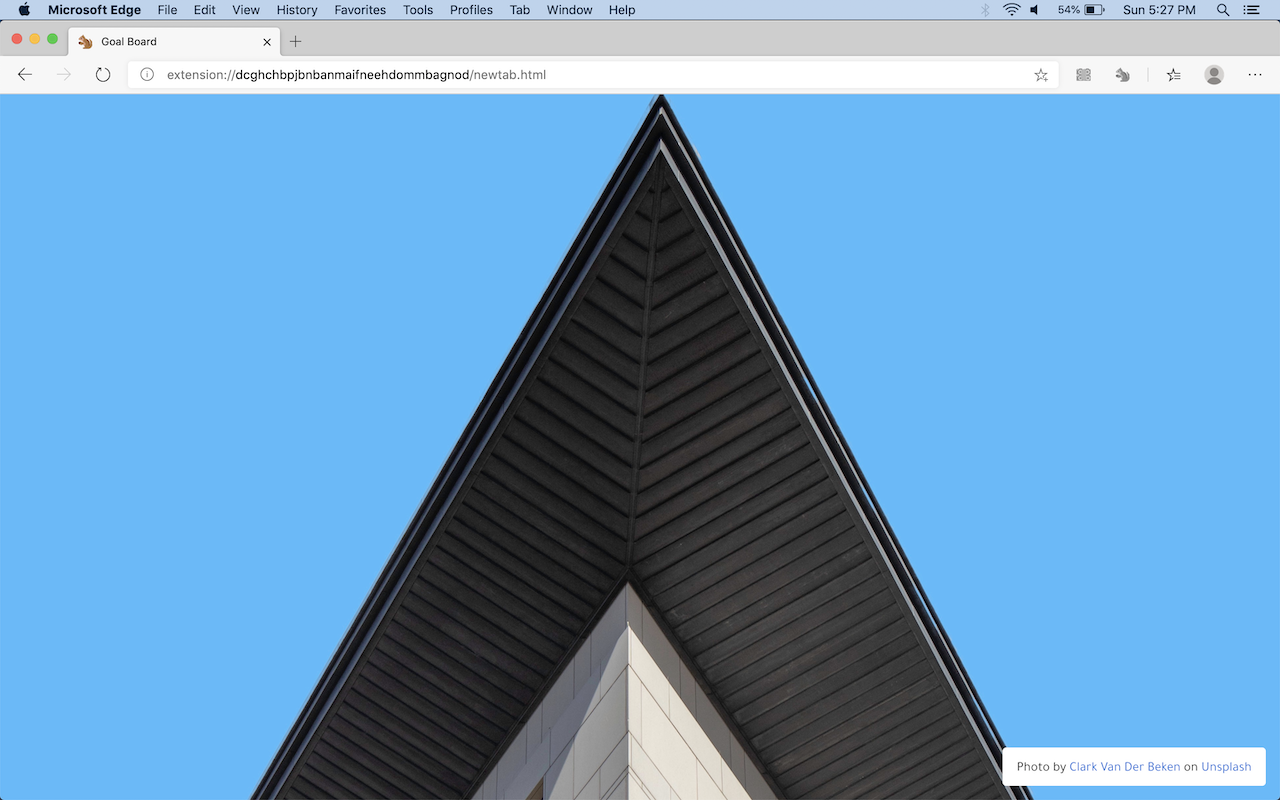Viewport: 1280px width, 800px height.
Task: Add this page to favorites with the star icon
Action: [1041, 75]
